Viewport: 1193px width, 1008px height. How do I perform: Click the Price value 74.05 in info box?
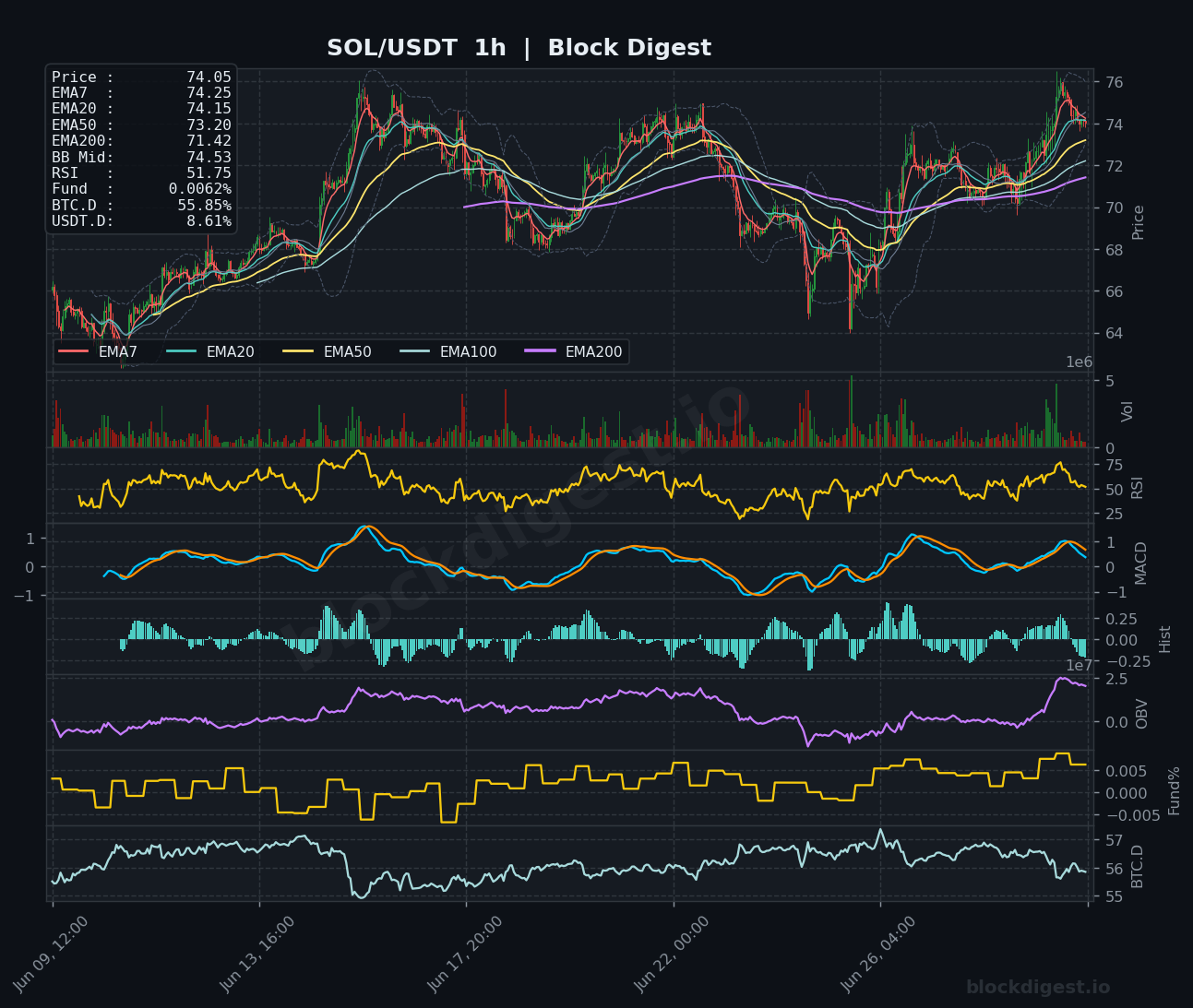tap(209, 77)
